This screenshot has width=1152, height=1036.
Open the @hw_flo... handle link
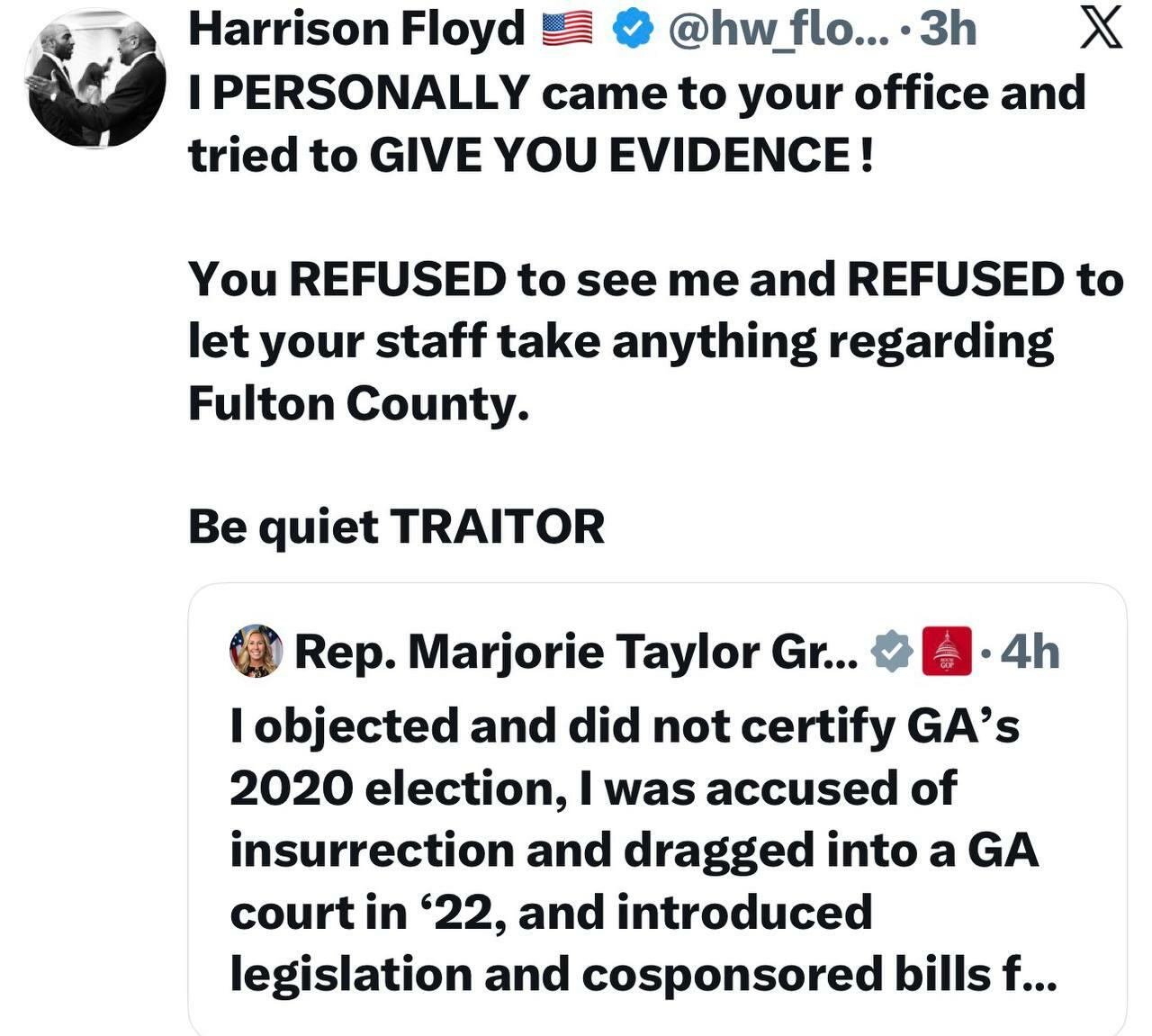[x=778, y=30]
